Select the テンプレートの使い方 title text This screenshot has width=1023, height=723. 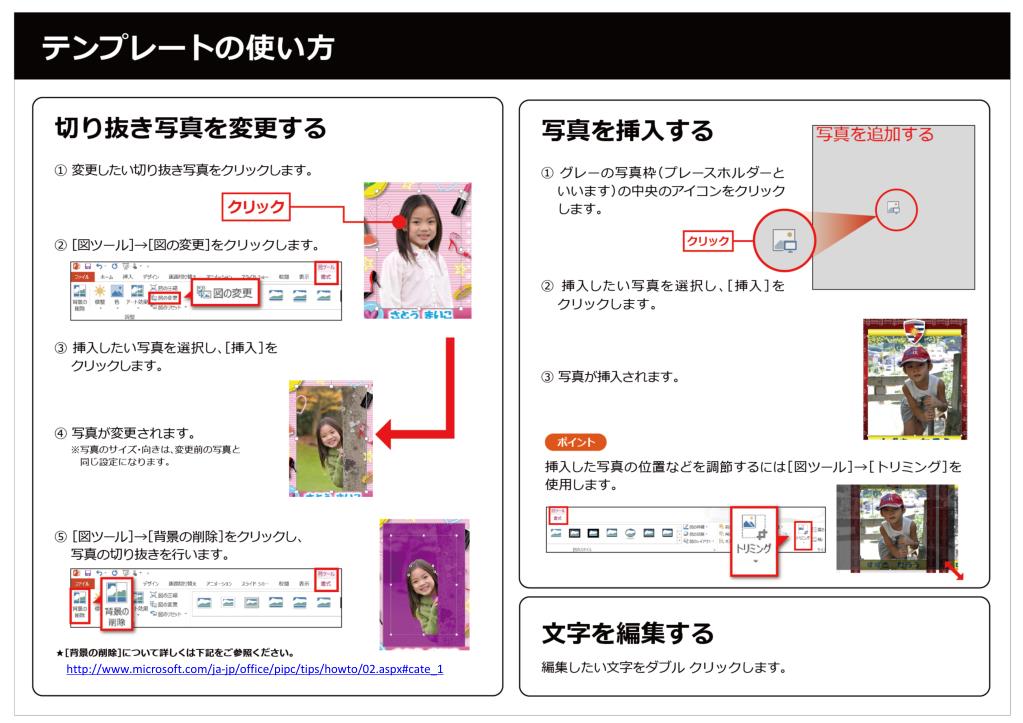(x=189, y=48)
